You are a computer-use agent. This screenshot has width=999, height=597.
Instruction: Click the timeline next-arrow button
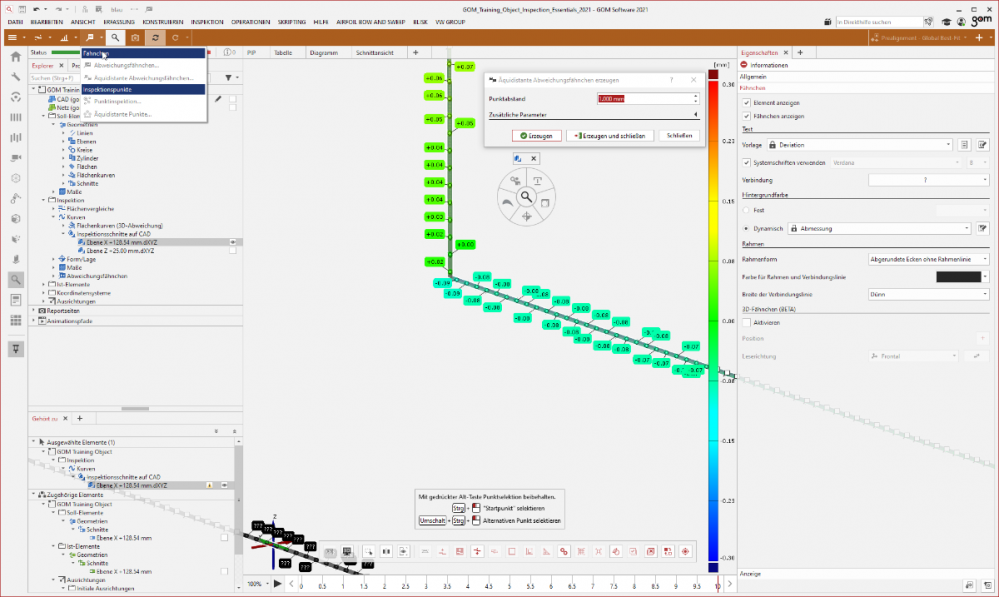[x=730, y=584]
